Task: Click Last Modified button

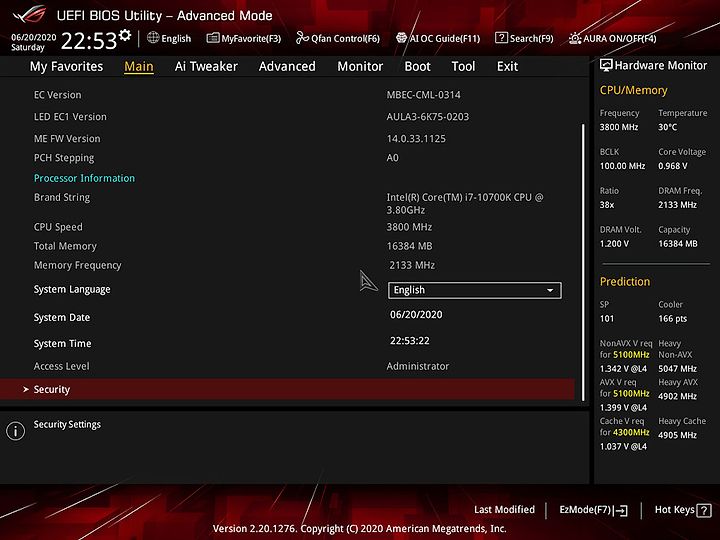Action: point(504,510)
